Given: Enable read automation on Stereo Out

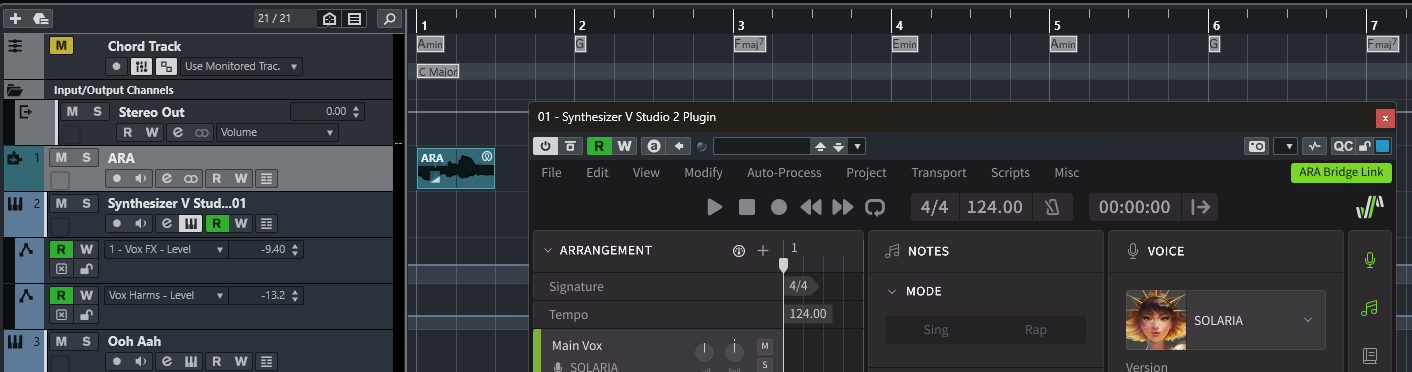Looking at the screenshot, I should tap(128, 132).
